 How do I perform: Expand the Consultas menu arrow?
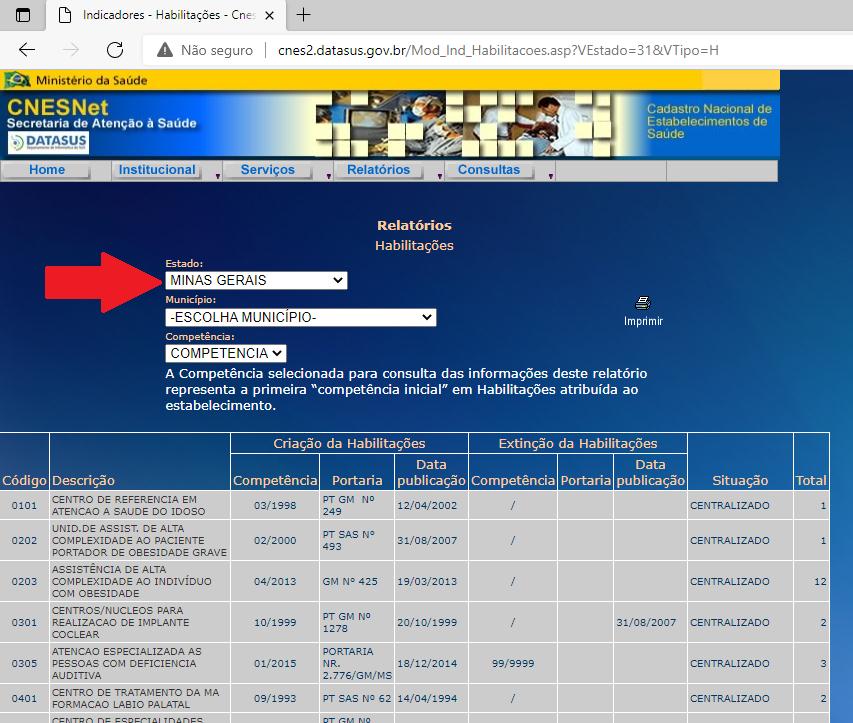coord(551,176)
